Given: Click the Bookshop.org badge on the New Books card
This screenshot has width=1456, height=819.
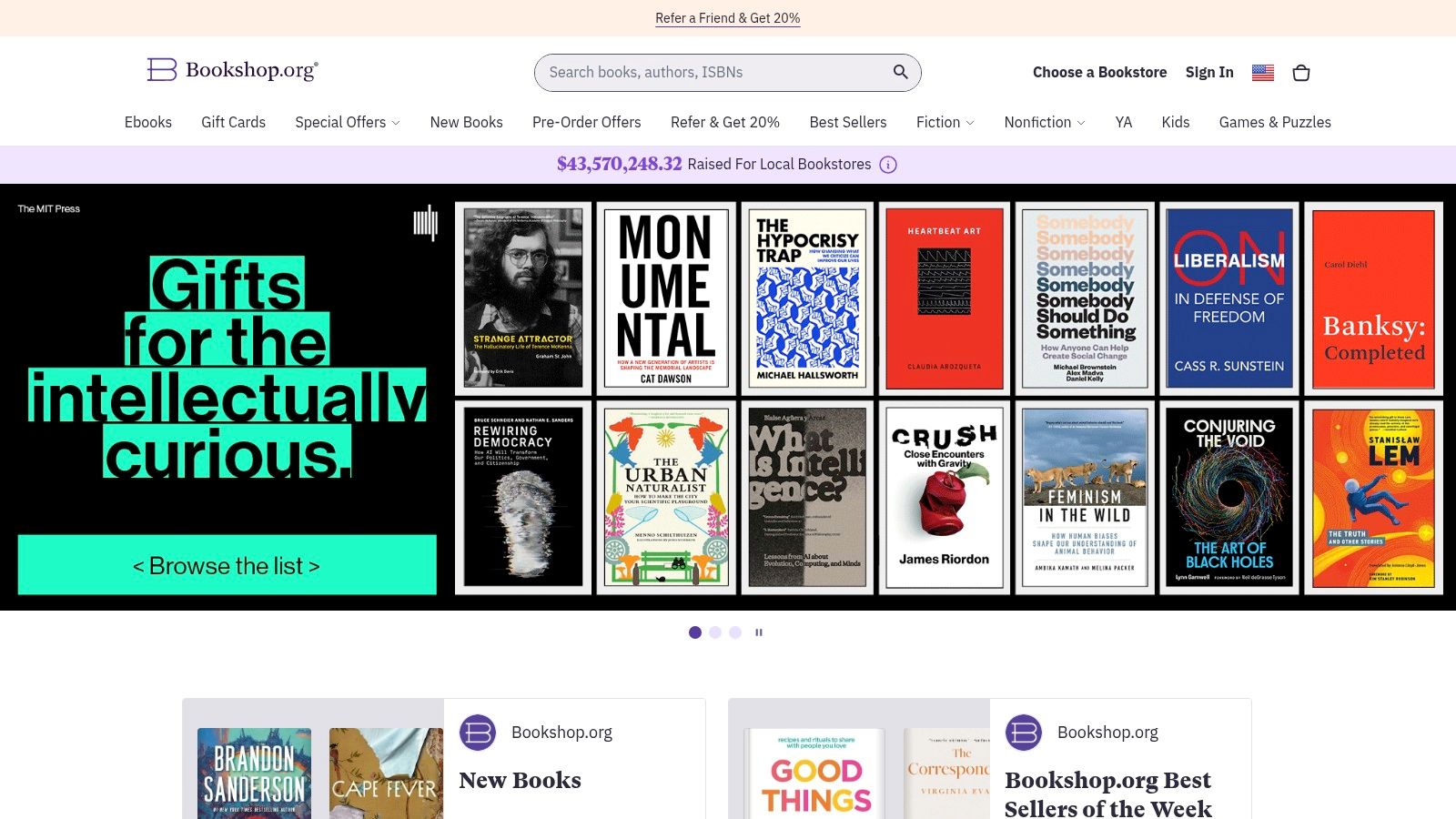Looking at the screenshot, I should click(477, 732).
